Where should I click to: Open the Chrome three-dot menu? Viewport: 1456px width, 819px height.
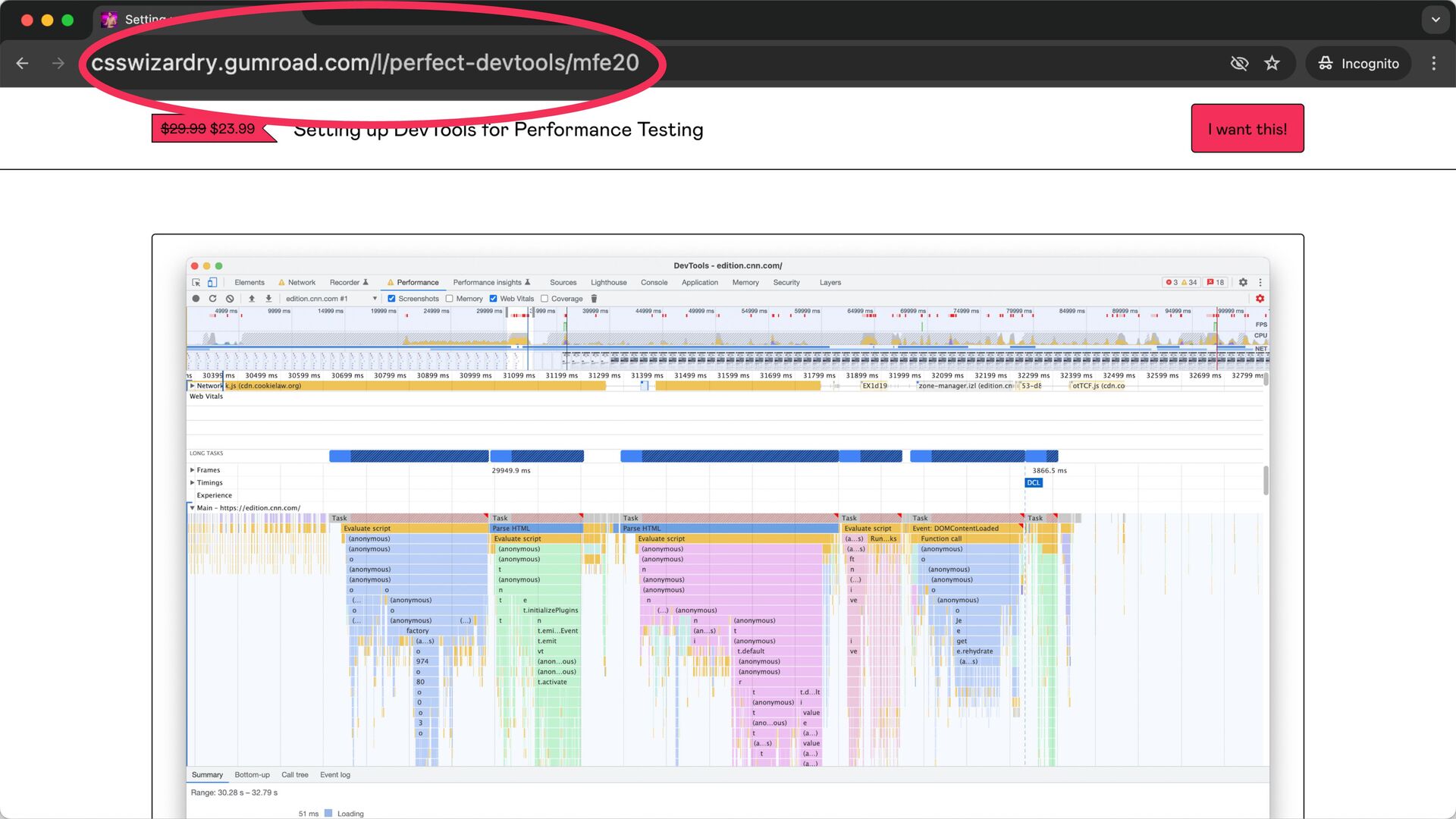point(1434,64)
